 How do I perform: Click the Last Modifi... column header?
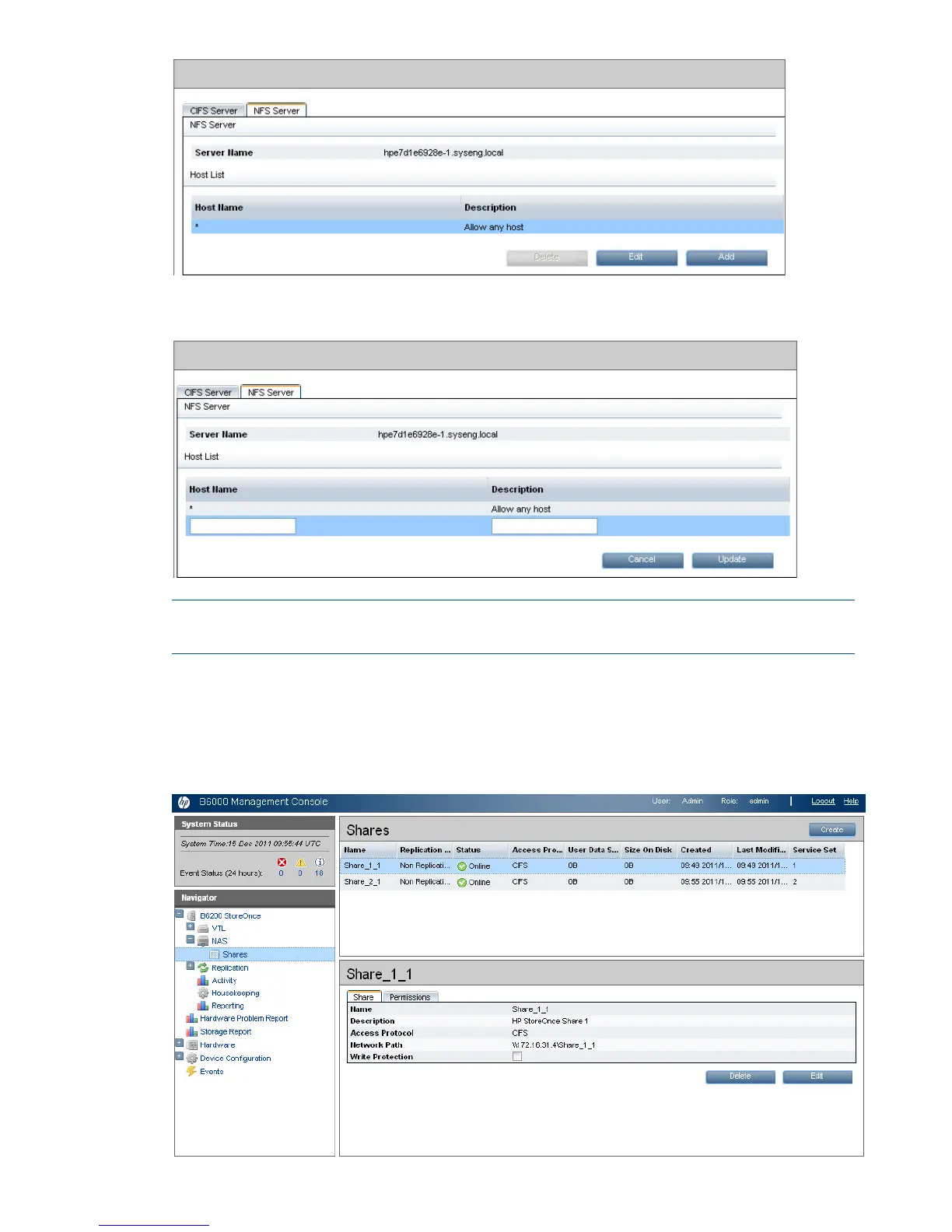761,850
